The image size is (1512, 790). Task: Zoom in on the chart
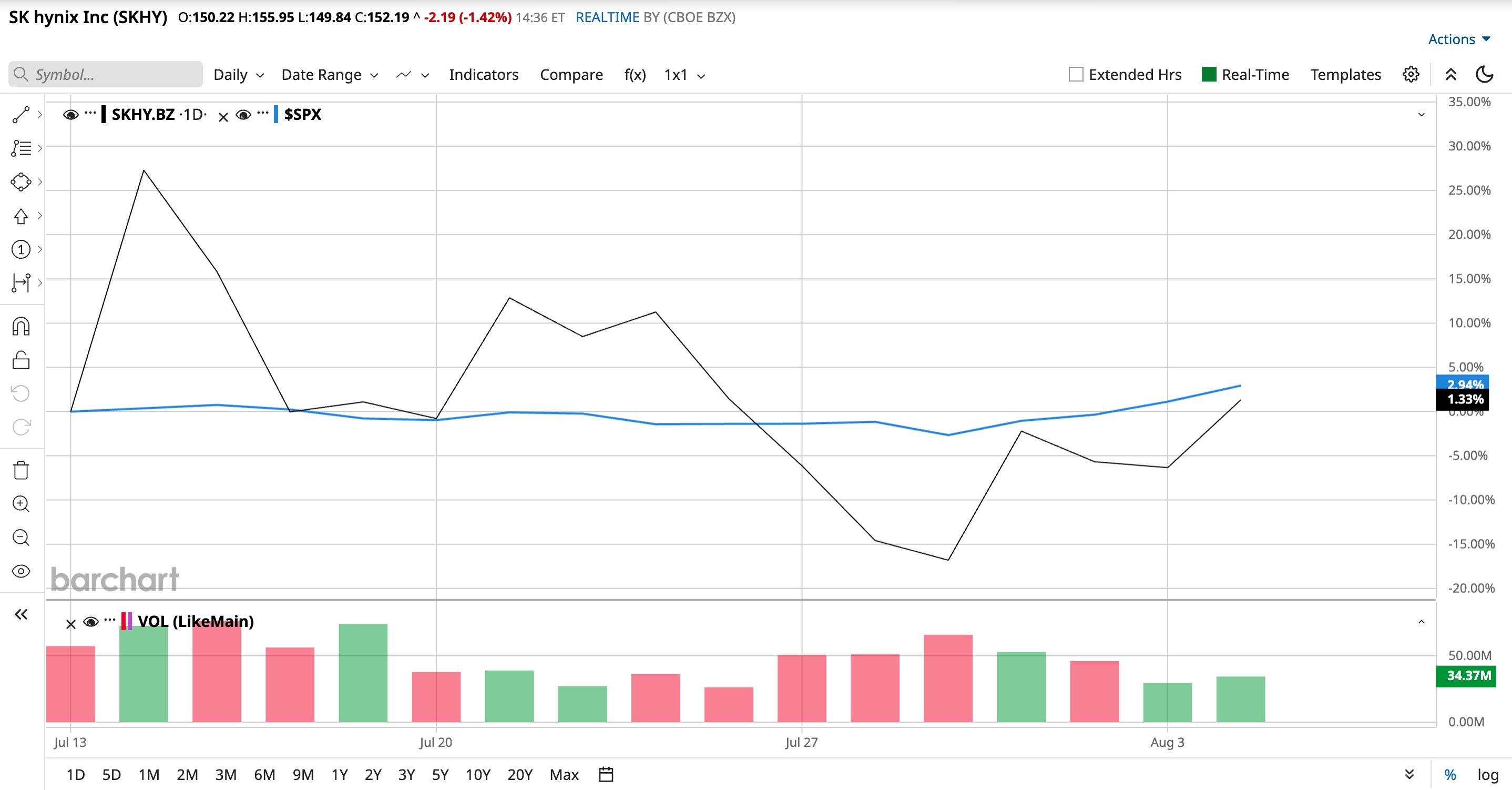pos(21,504)
